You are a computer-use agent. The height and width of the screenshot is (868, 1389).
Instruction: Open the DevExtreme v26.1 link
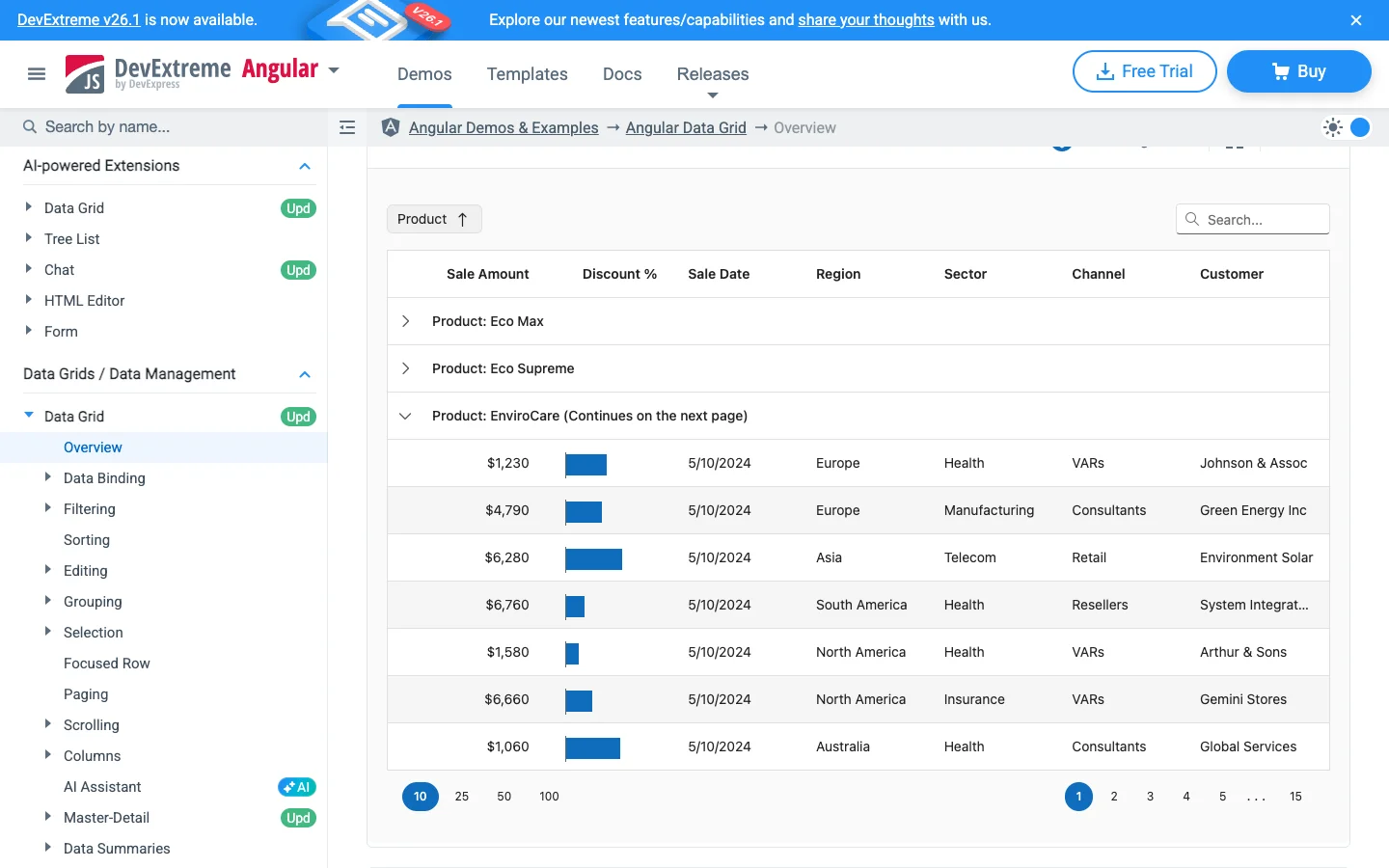(x=79, y=19)
